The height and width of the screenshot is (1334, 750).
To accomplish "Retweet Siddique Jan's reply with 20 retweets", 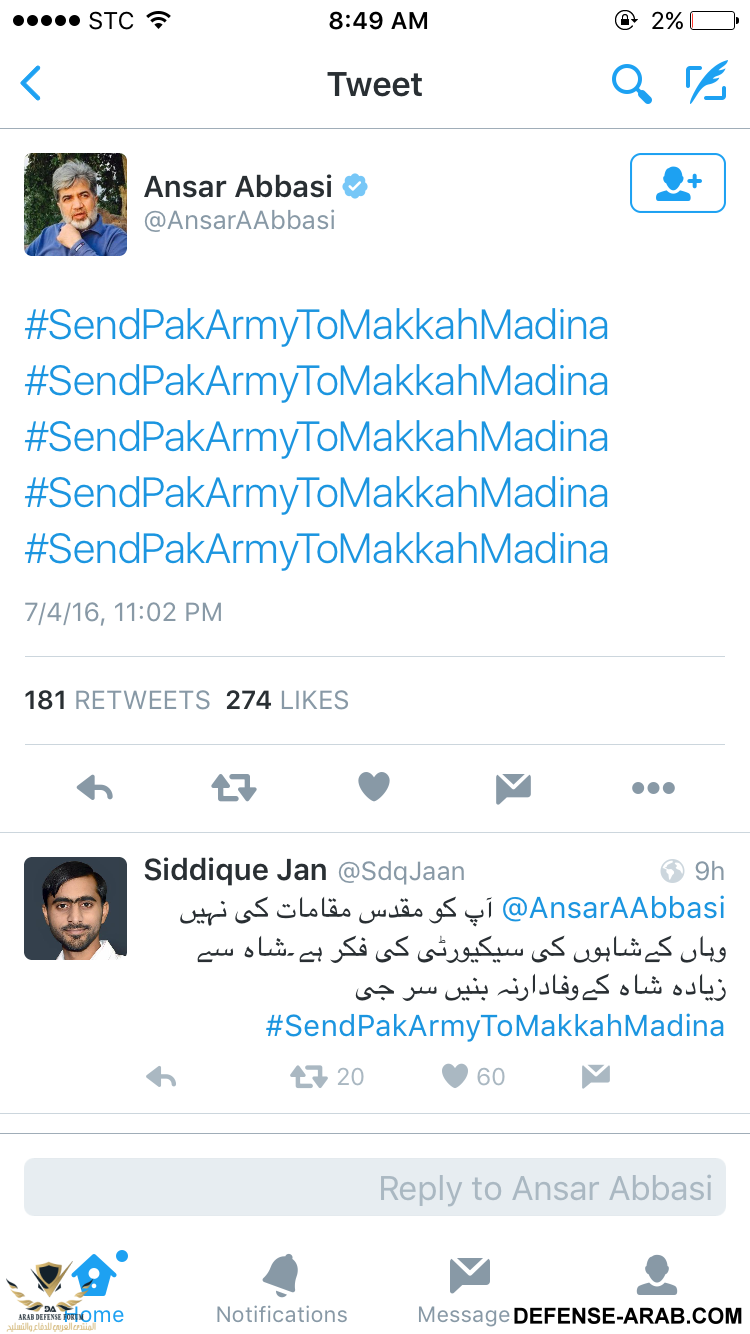I will point(327,1076).
